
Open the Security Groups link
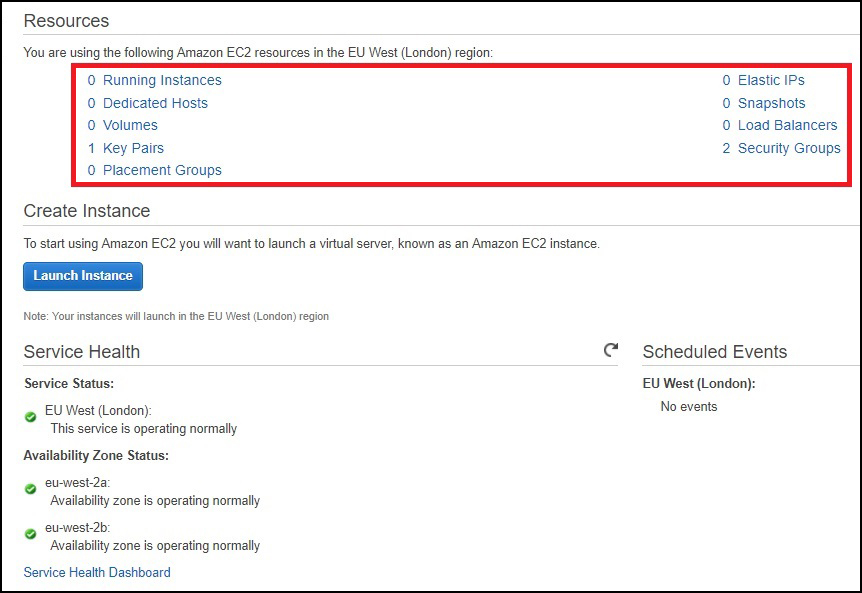789,148
